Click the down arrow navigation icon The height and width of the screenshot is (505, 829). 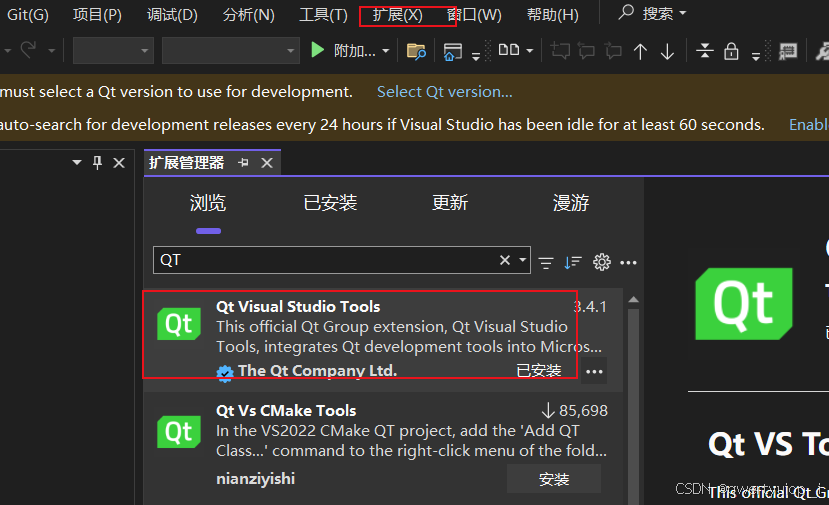pyautogui.click(x=667, y=51)
